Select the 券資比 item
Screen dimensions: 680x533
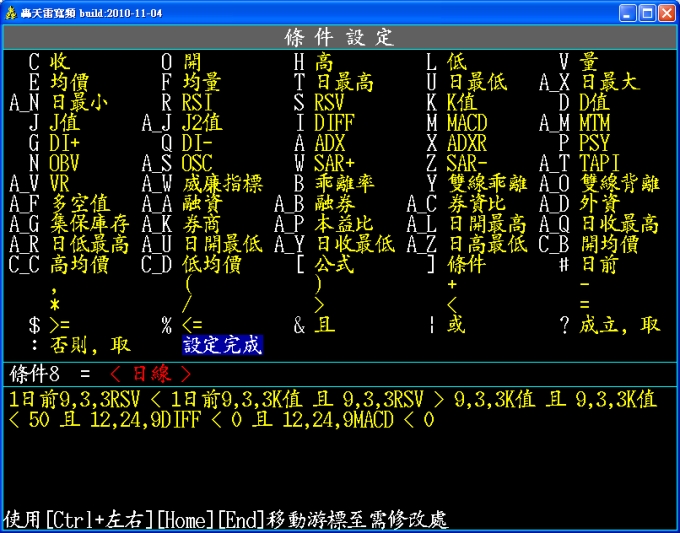(x=477, y=204)
